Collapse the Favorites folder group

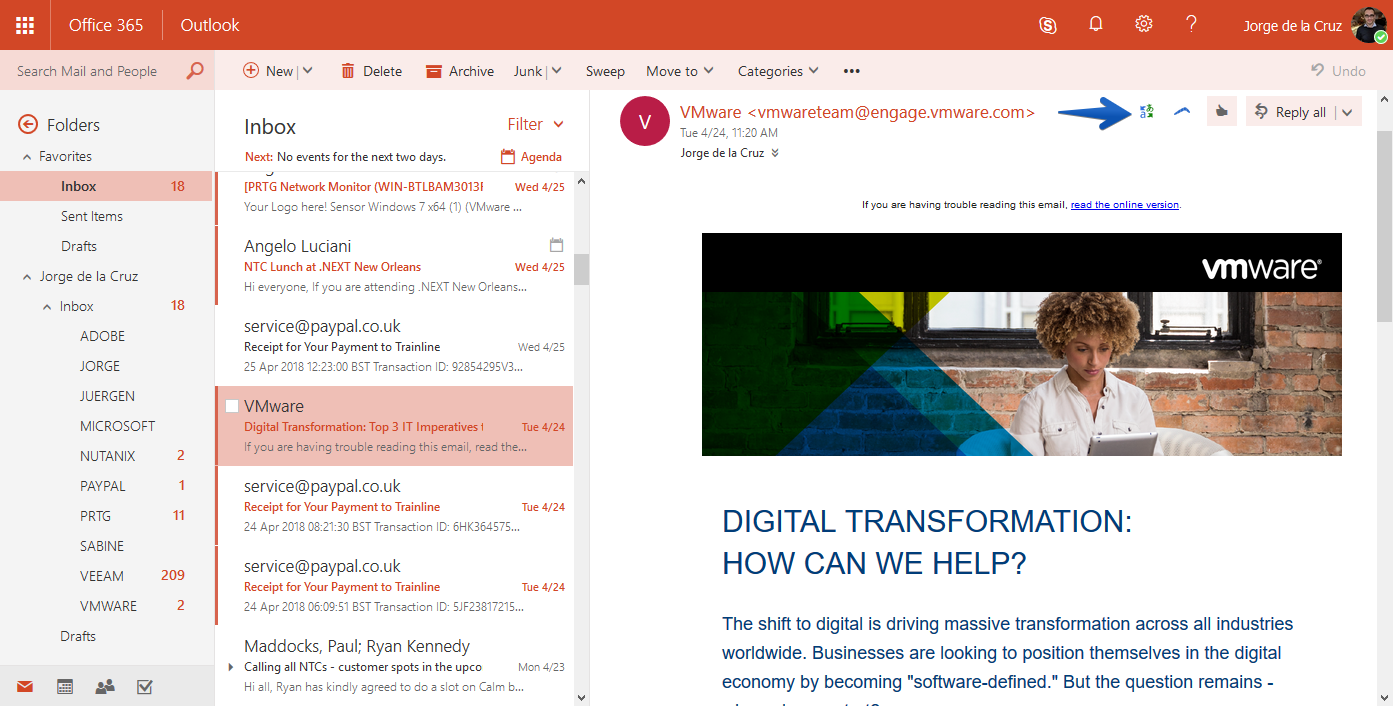pos(27,157)
